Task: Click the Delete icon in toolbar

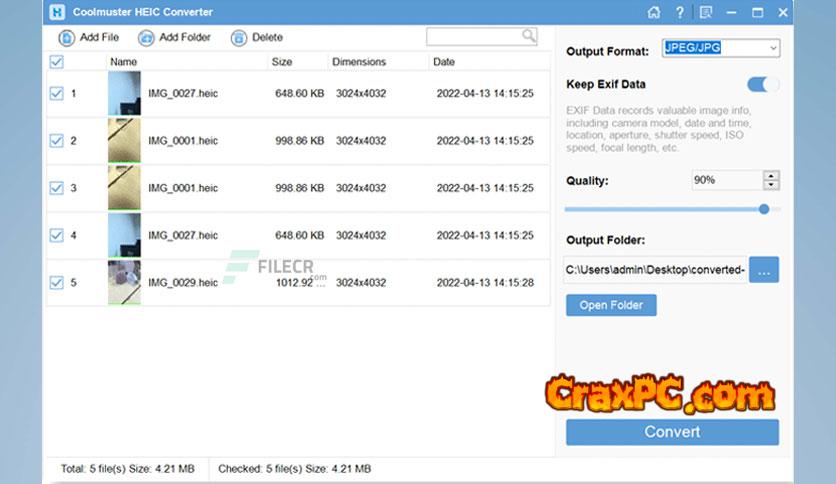Action: 239,38
